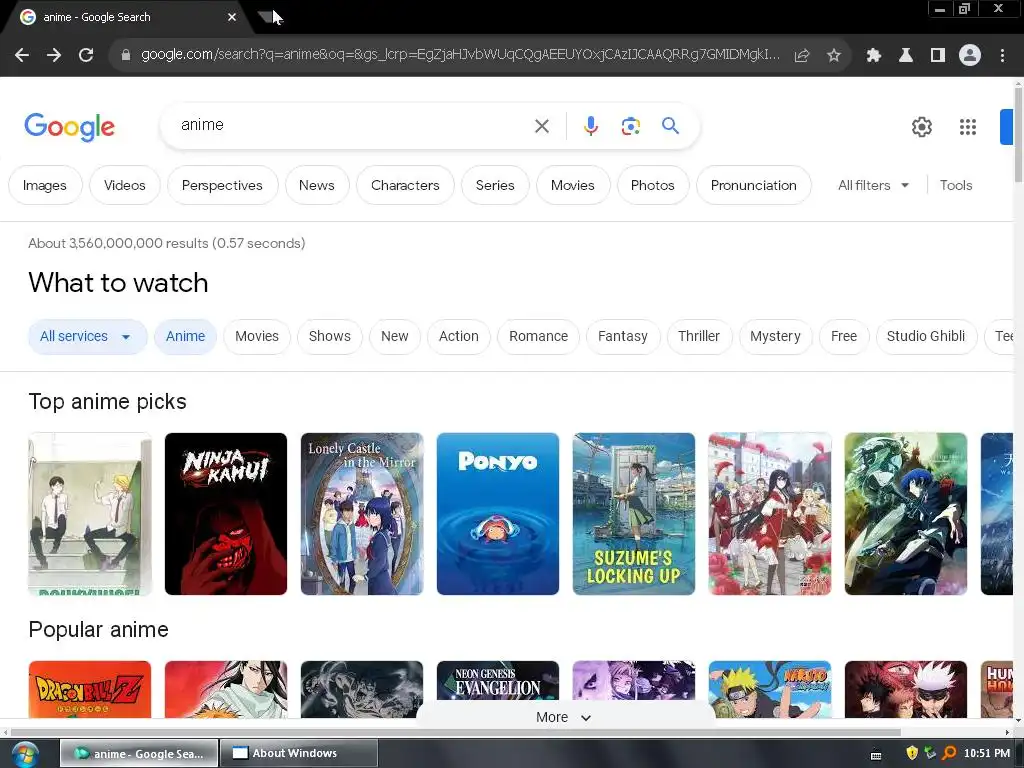Open the security shield tray icon
The height and width of the screenshot is (768, 1024).
(912, 754)
